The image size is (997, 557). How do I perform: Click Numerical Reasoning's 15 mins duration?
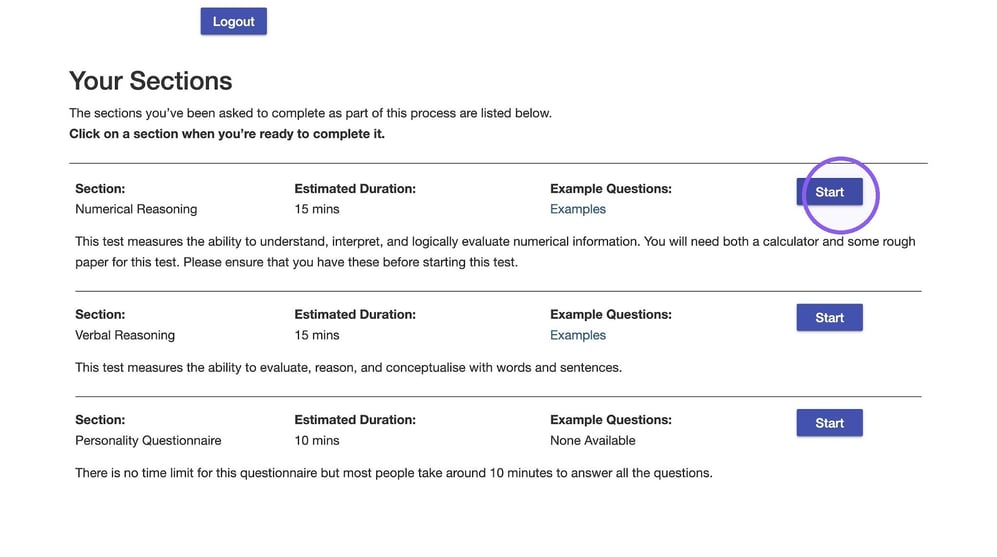coord(317,209)
